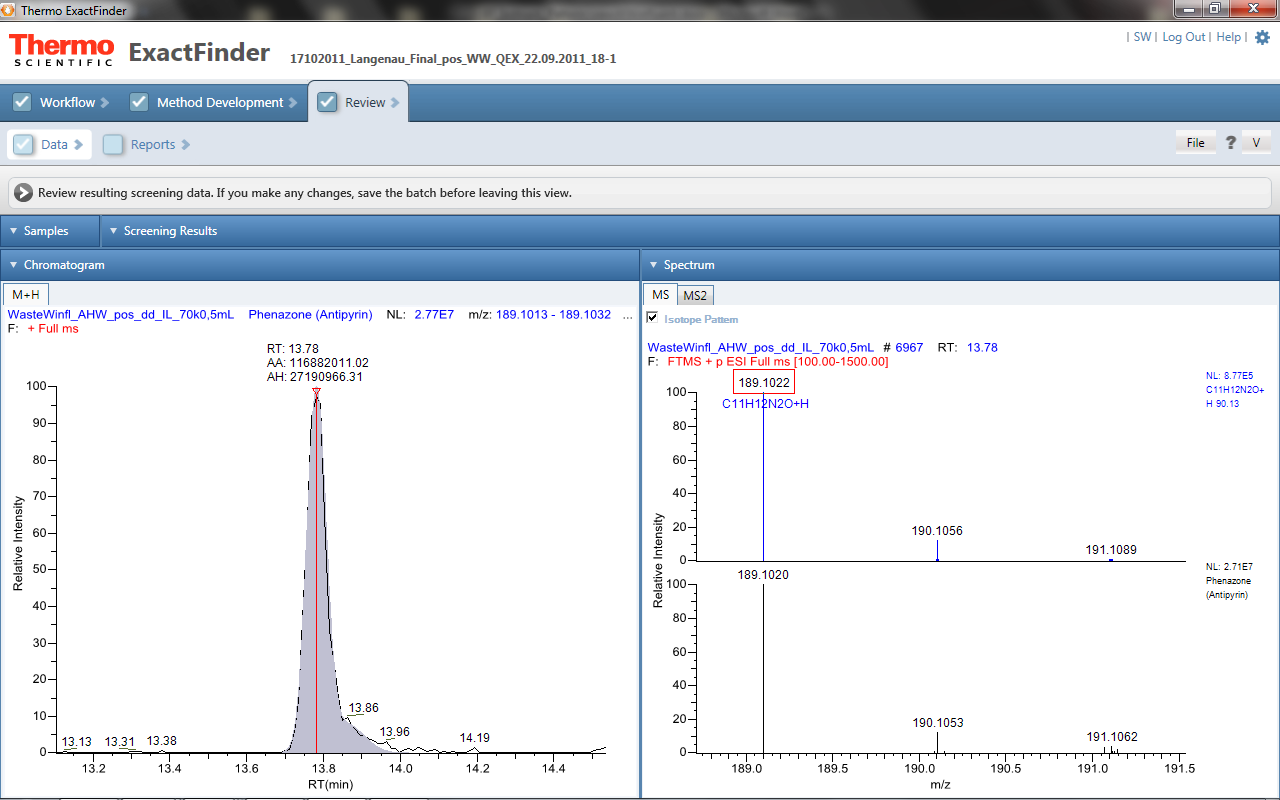Click the Method Development checkmark icon
1280x800 pixels.
coord(139,102)
